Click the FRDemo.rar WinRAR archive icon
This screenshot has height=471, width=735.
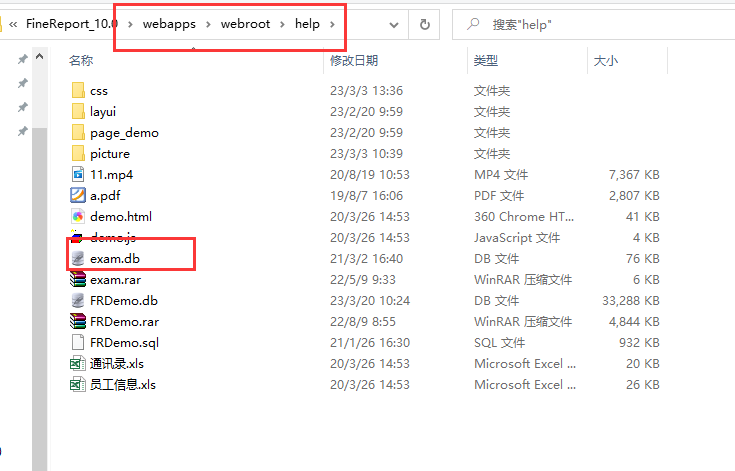78,321
